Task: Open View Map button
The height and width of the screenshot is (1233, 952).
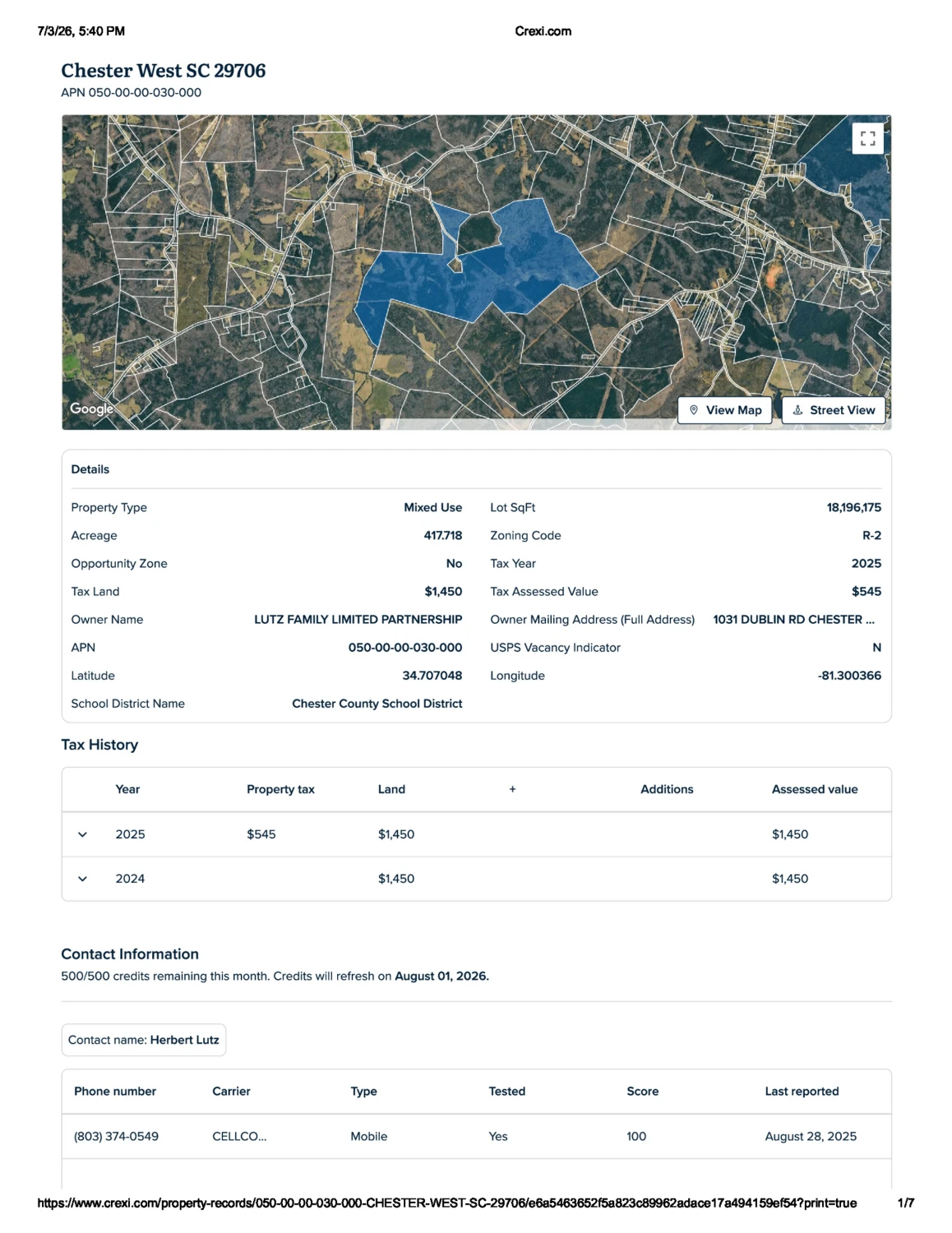Action: pos(725,410)
